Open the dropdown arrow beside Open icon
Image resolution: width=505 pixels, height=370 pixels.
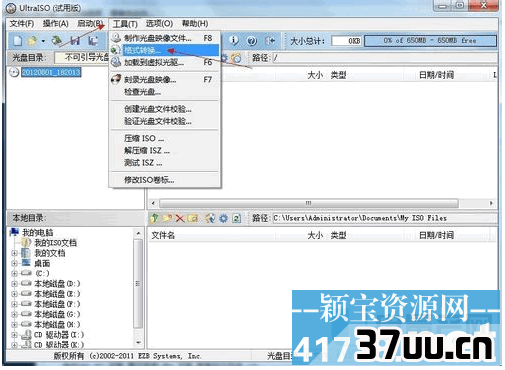(x=43, y=41)
